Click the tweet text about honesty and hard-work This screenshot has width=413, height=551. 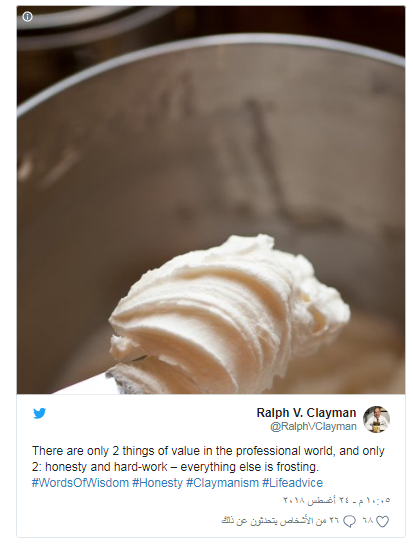click(208, 459)
